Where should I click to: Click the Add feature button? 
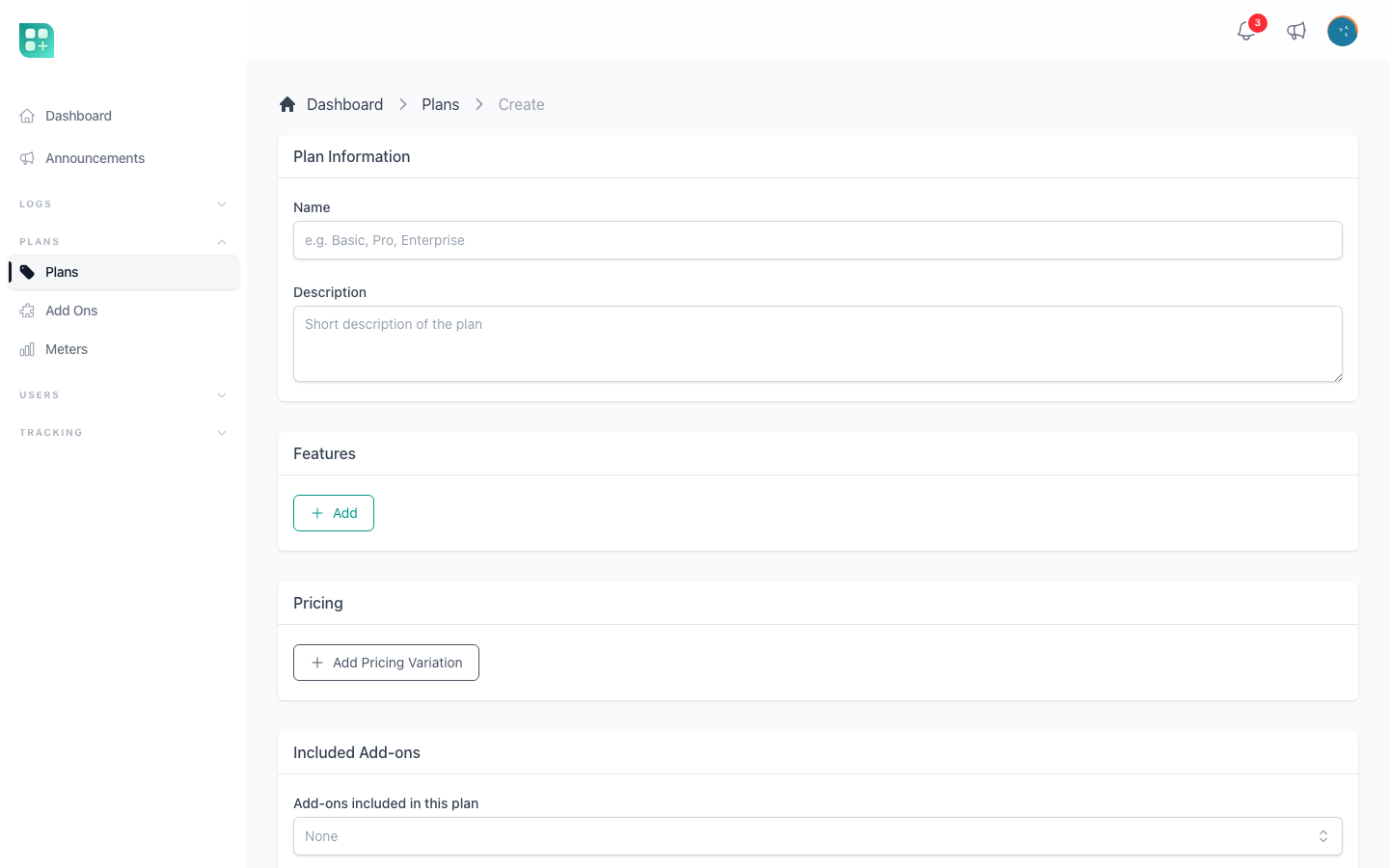pyautogui.click(x=334, y=513)
